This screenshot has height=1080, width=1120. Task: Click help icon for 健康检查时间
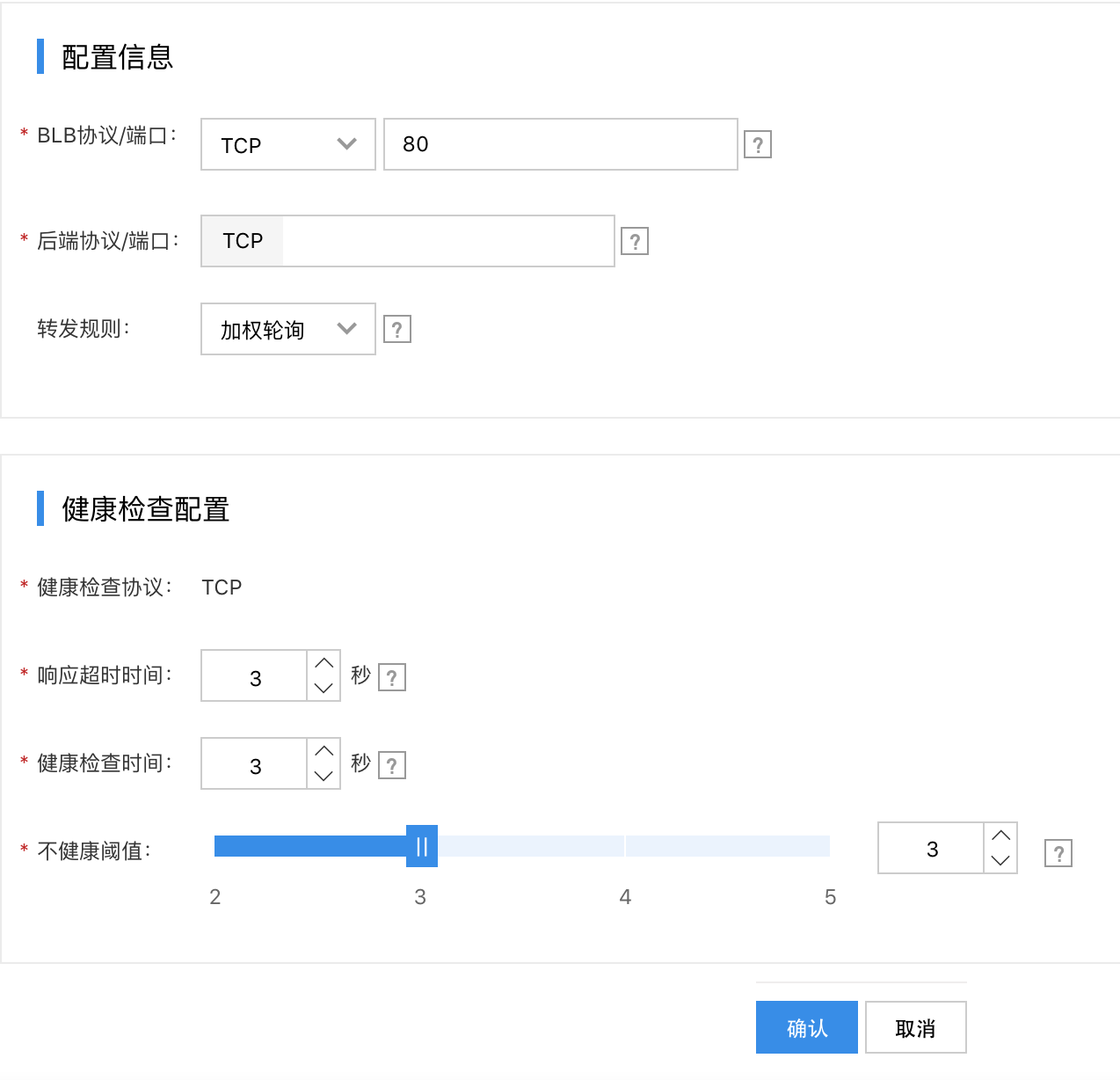coord(391,765)
